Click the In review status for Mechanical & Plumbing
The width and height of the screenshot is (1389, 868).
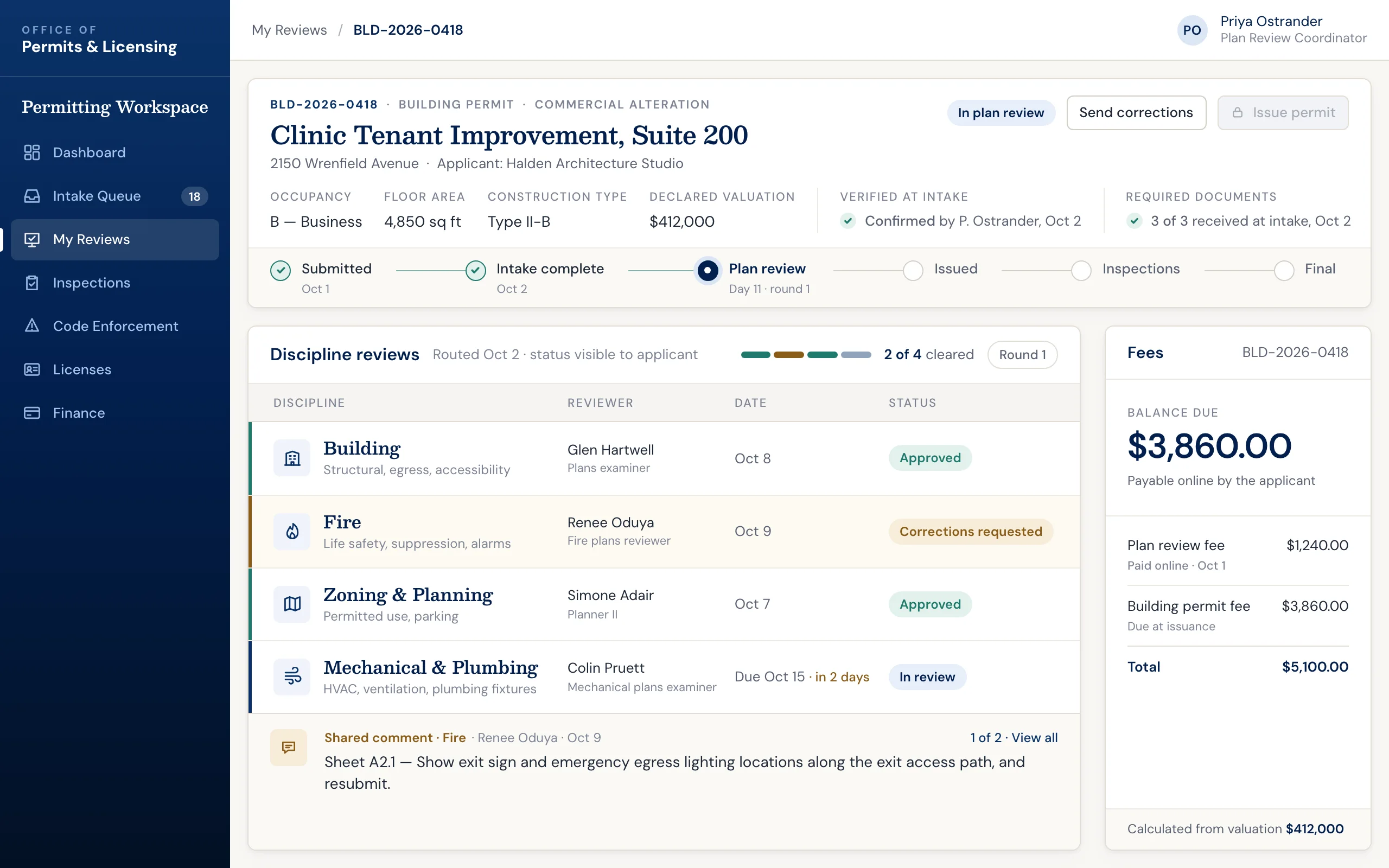pyautogui.click(x=927, y=677)
